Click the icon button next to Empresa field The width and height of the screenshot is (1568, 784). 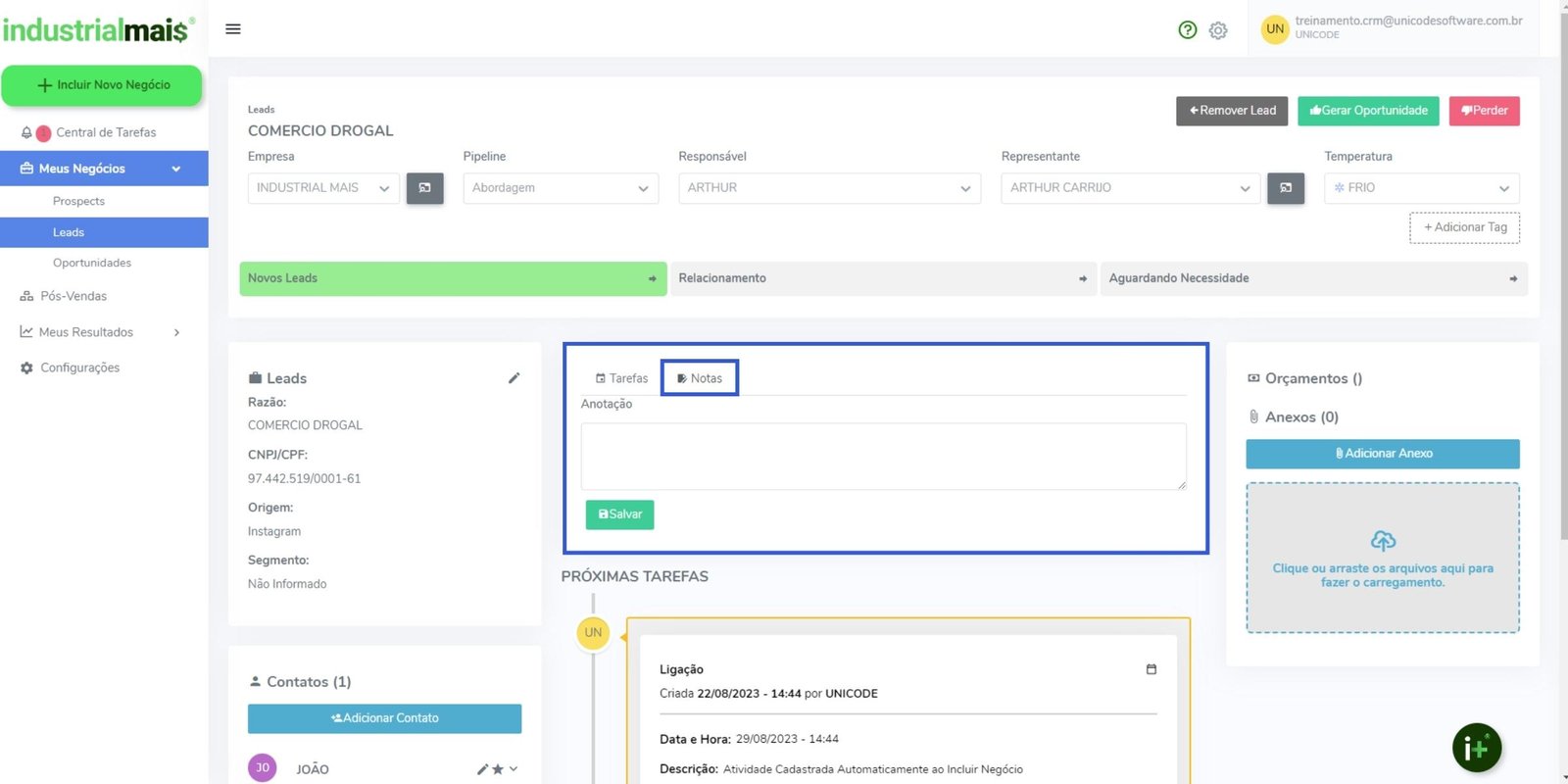click(424, 188)
